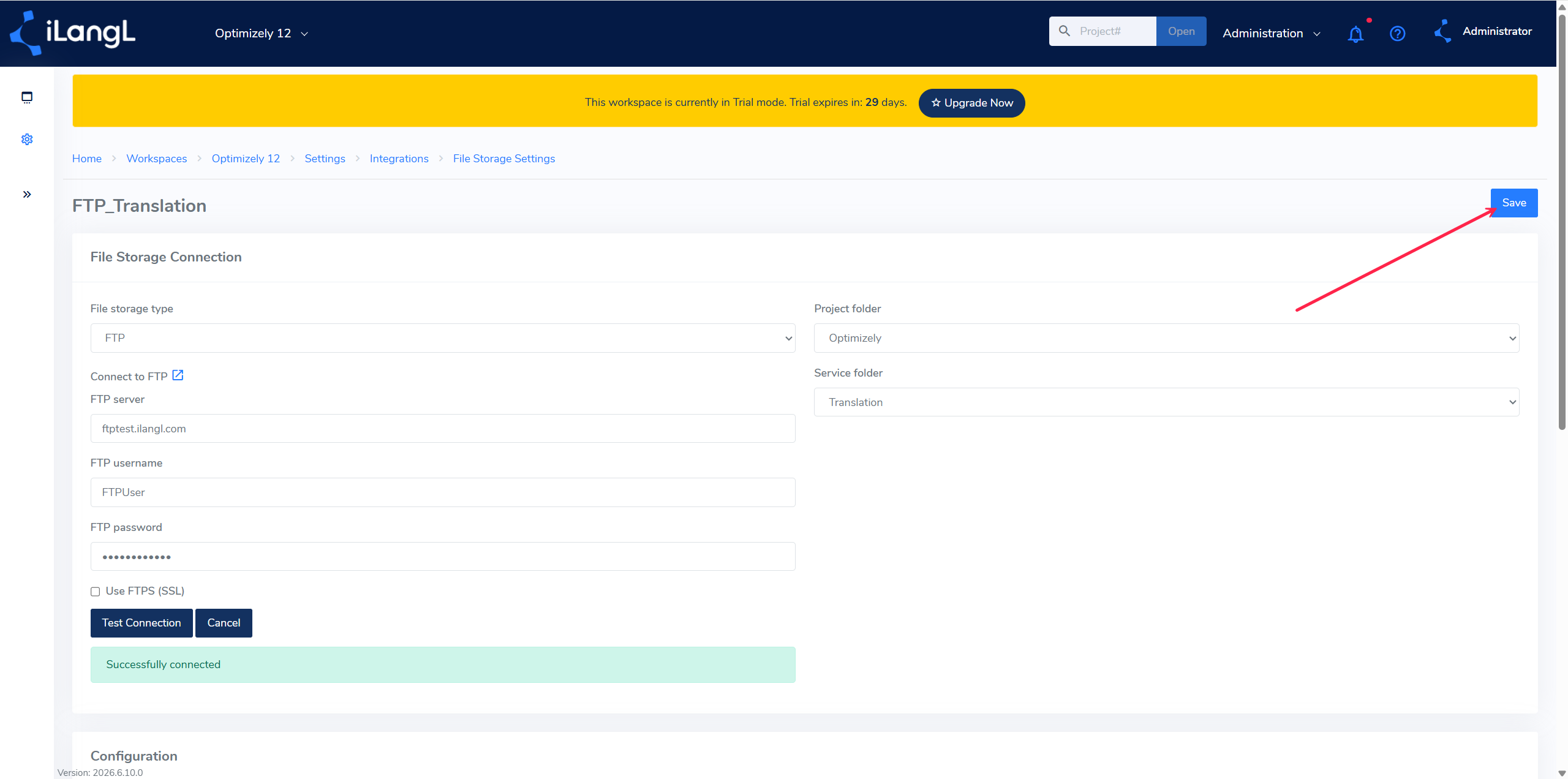Click the help question mark icon
The width and height of the screenshot is (1568, 779).
pos(1397,34)
